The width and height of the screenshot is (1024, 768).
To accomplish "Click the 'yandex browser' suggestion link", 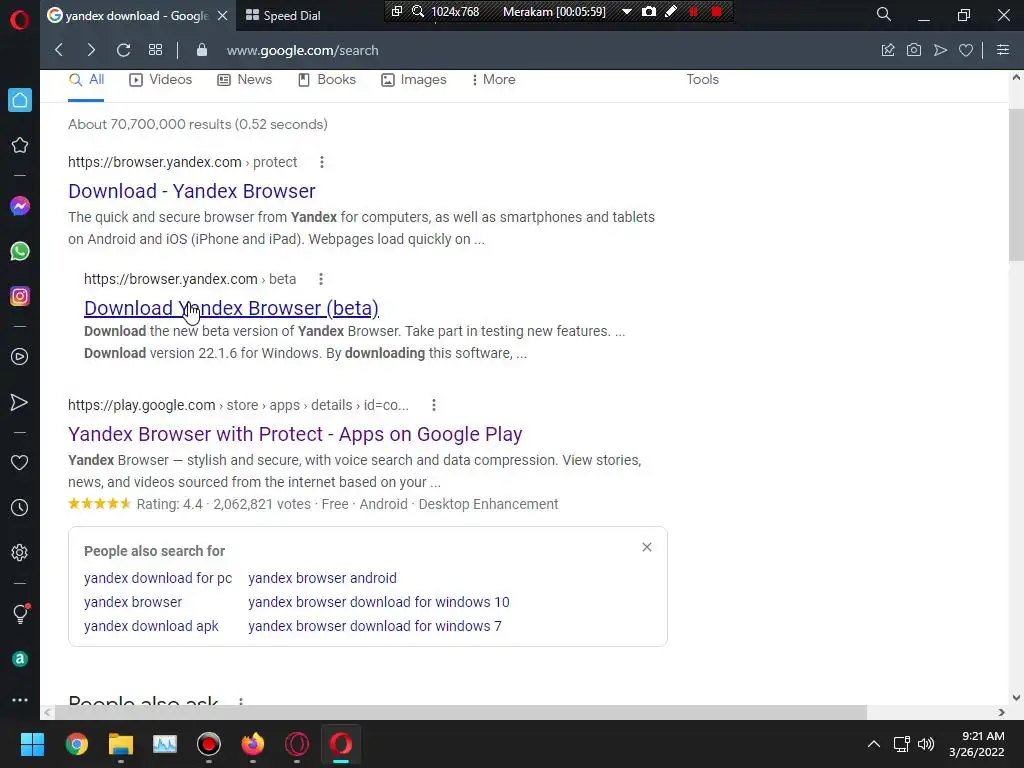I will tap(133, 601).
